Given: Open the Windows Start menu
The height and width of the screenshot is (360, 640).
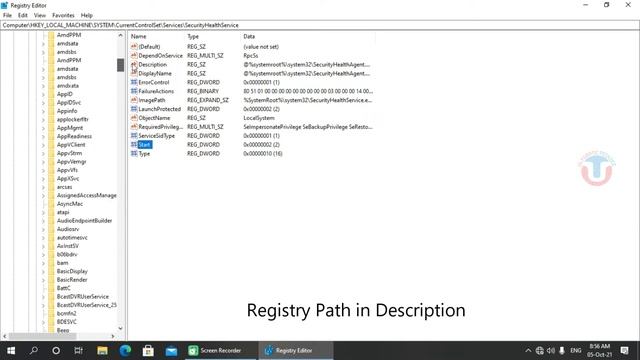Looking at the screenshot, I should tap(11, 351).
